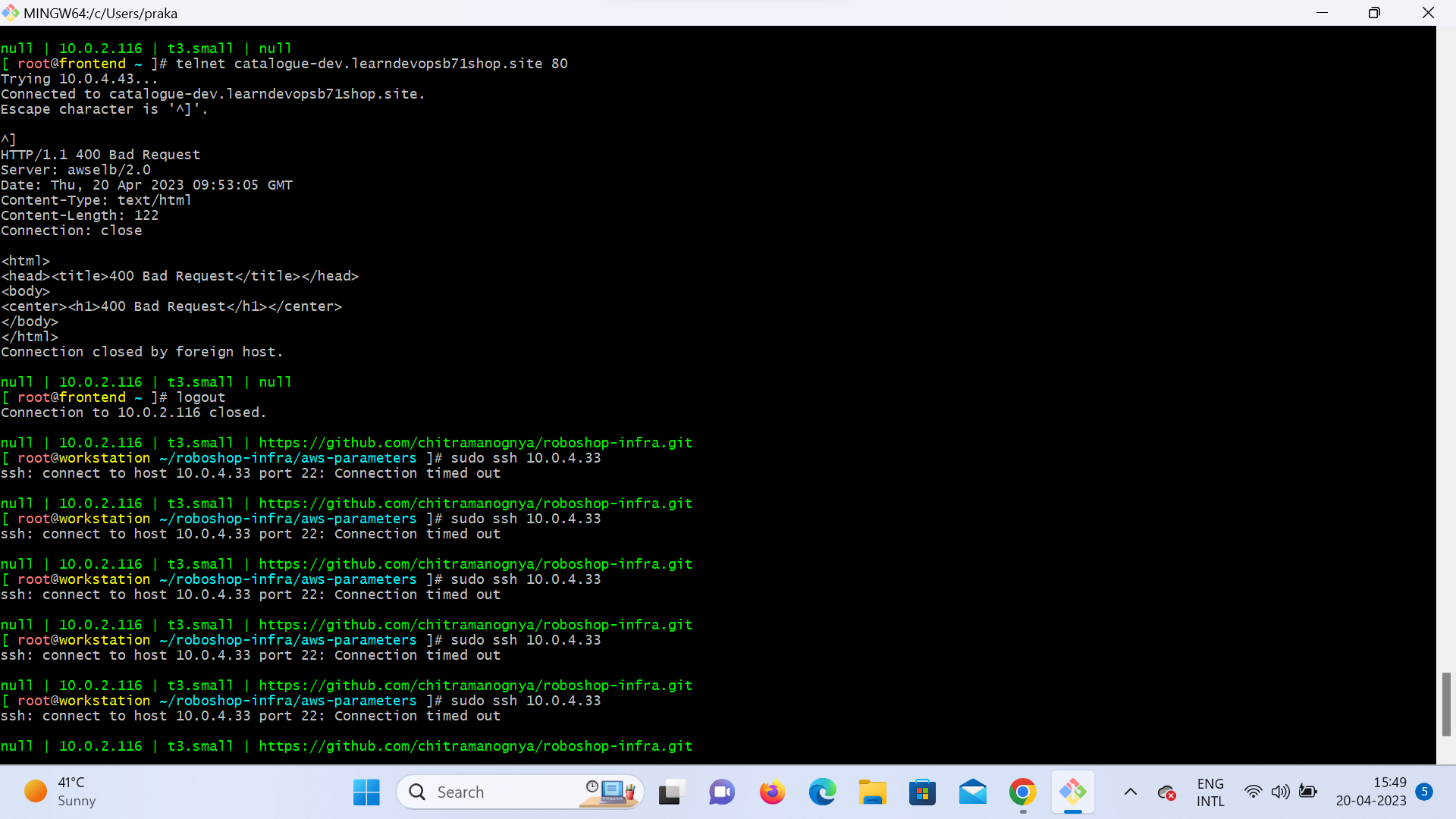The height and width of the screenshot is (819, 1456).
Task: Expand hidden system tray icons chevron
Action: (x=1130, y=792)
